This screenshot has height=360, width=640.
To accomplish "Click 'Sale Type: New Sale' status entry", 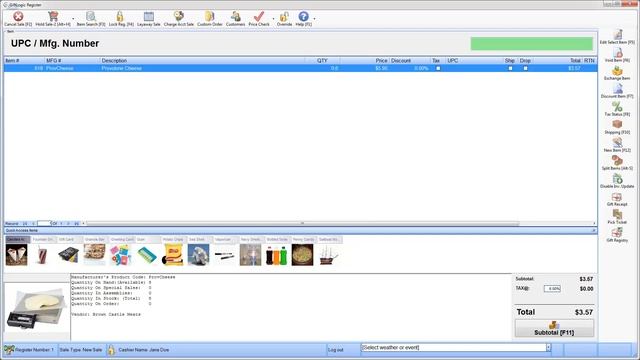I will (81, 350).
